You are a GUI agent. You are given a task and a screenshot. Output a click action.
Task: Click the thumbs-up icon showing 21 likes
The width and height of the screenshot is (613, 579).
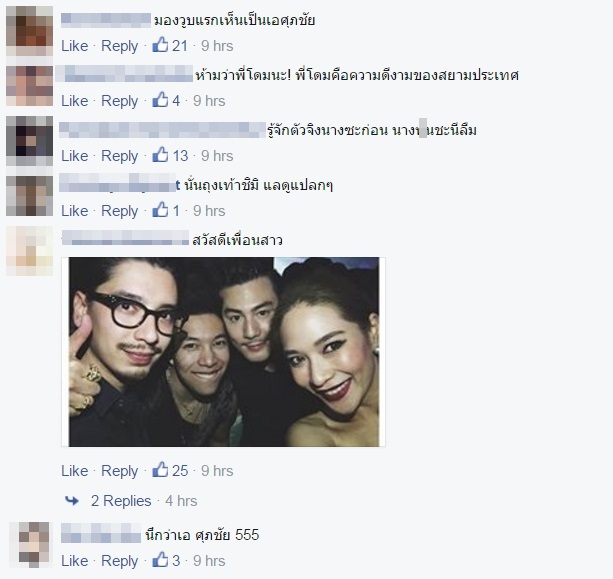pyautogui.click(x=160, y=45)
